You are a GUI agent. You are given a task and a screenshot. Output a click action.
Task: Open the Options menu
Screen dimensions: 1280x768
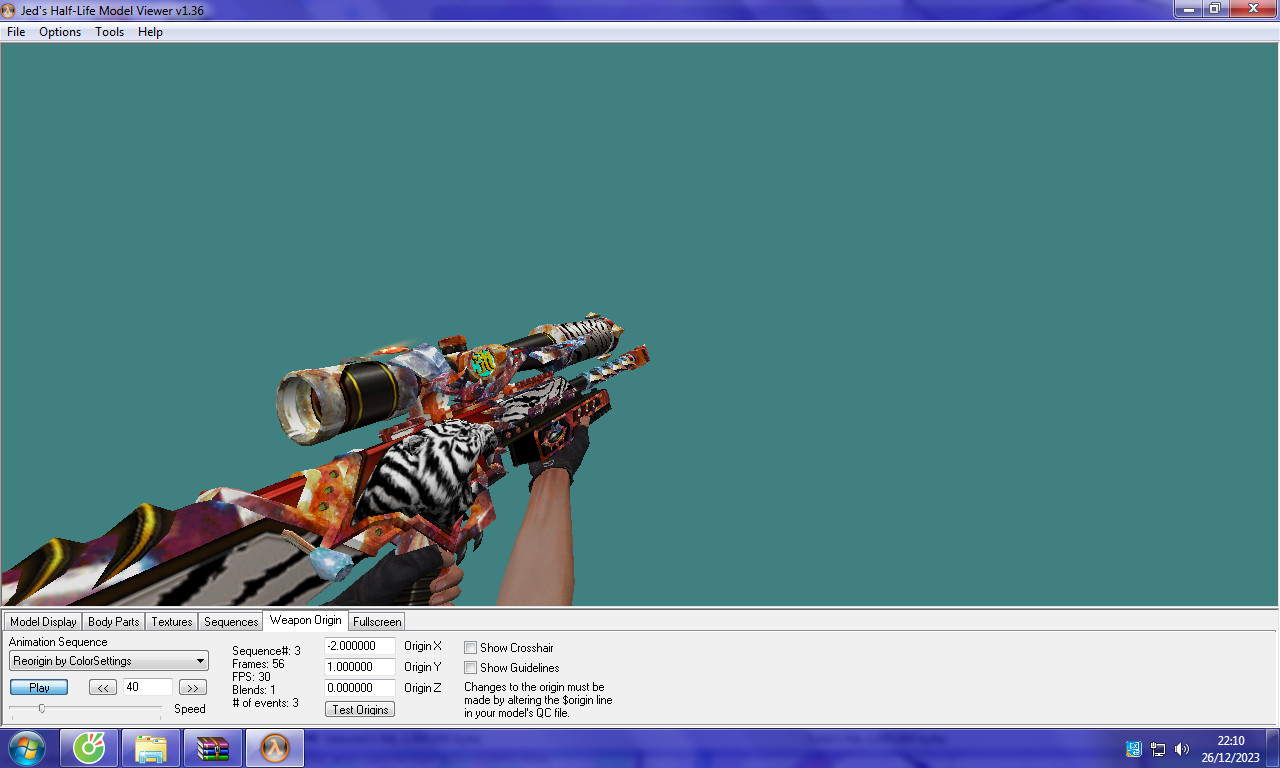pyautogui.click(x=60, y=31)
